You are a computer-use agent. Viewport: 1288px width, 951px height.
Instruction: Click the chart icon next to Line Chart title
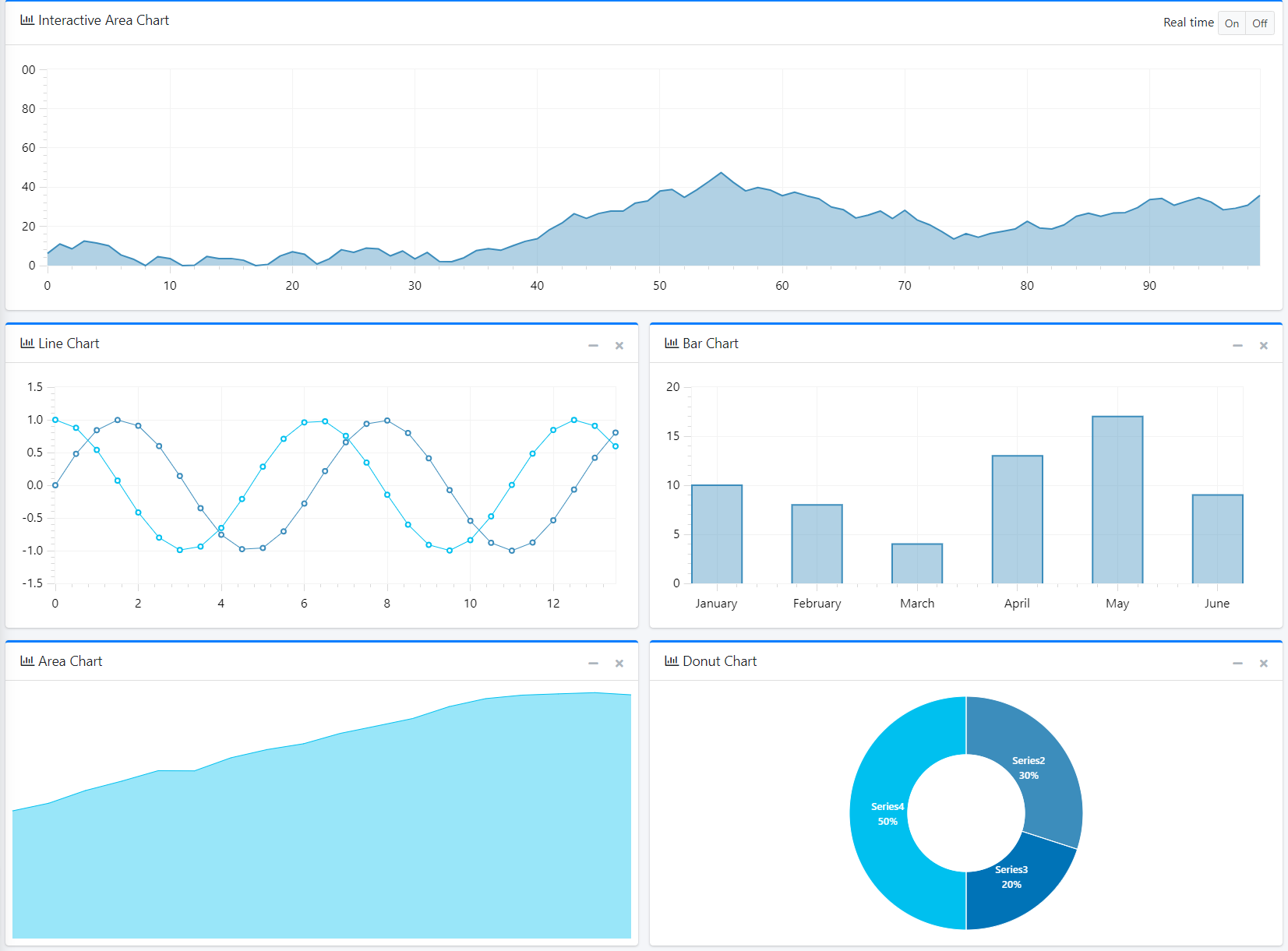click(x=27, y=343)
